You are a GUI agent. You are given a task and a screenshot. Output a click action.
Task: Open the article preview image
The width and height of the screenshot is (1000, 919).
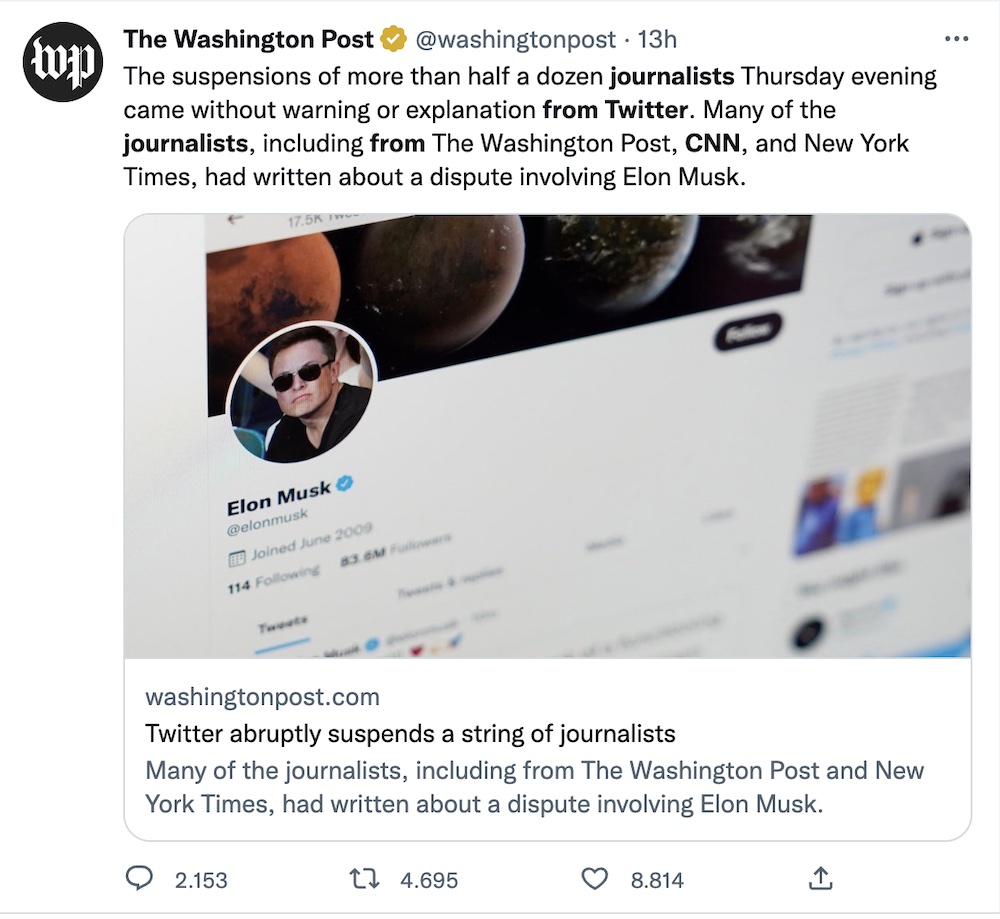(547, 436)
